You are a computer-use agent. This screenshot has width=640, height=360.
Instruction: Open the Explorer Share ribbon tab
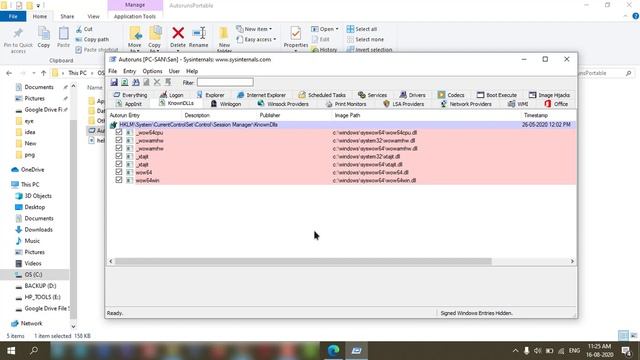click(x=67, y=16)
